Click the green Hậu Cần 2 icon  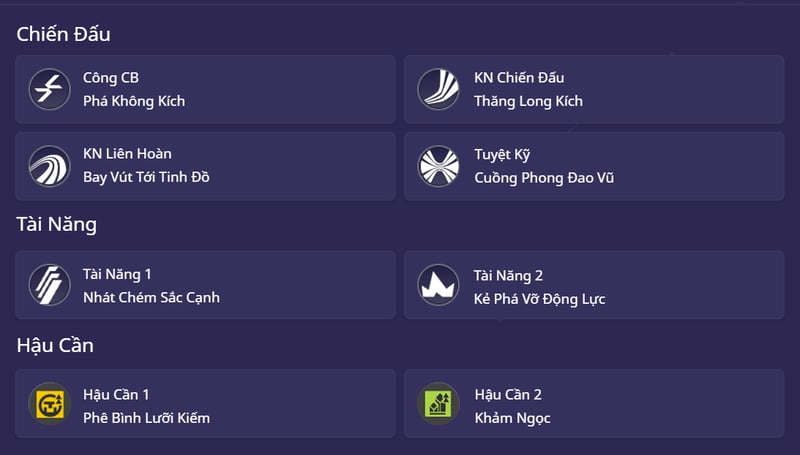coord(438,404)
